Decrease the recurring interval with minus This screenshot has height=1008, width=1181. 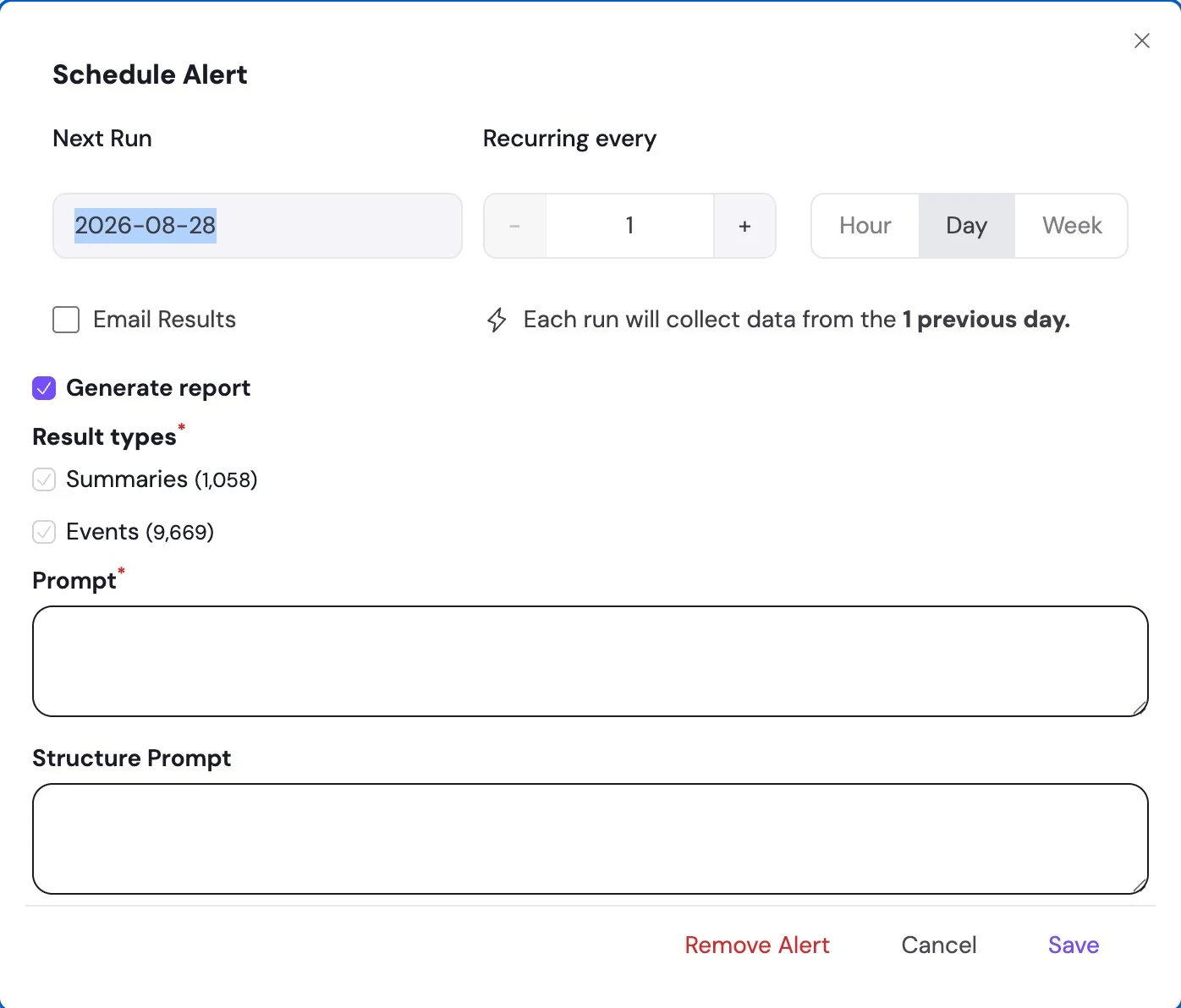[514, 226]
